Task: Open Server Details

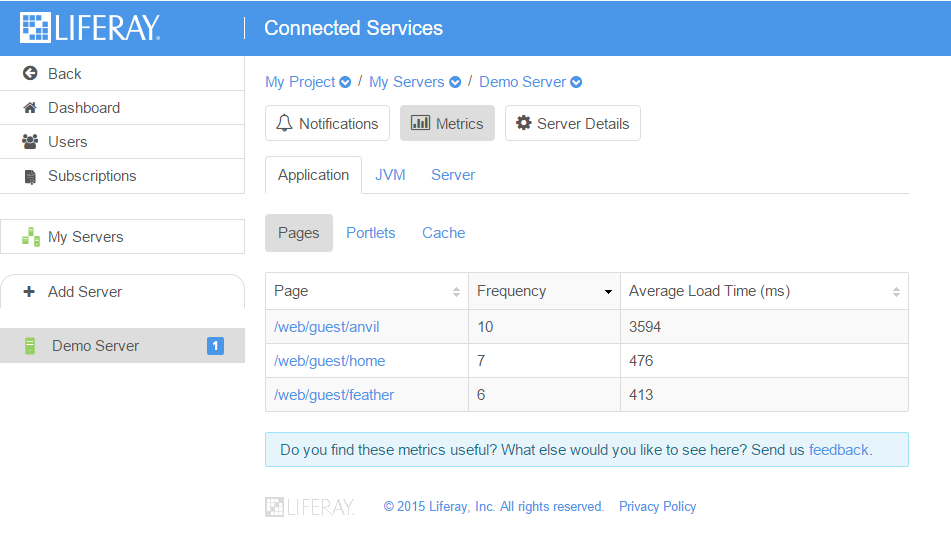Action: click(x=573, y=123)
